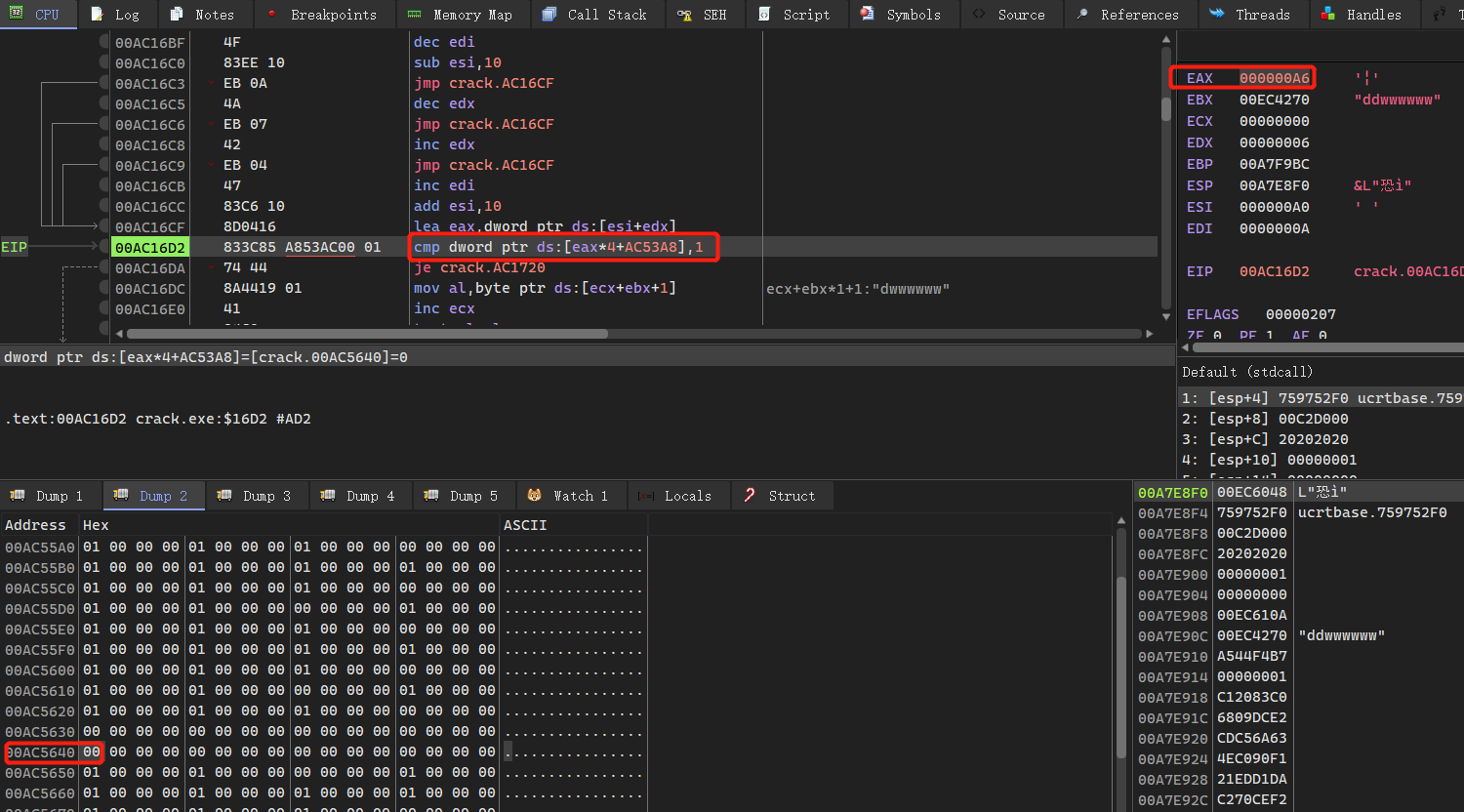Select the 'lea eax,dword ptr ds:[esi+edx]' instruction
The image size is (1464, 812).
(545, 226)
